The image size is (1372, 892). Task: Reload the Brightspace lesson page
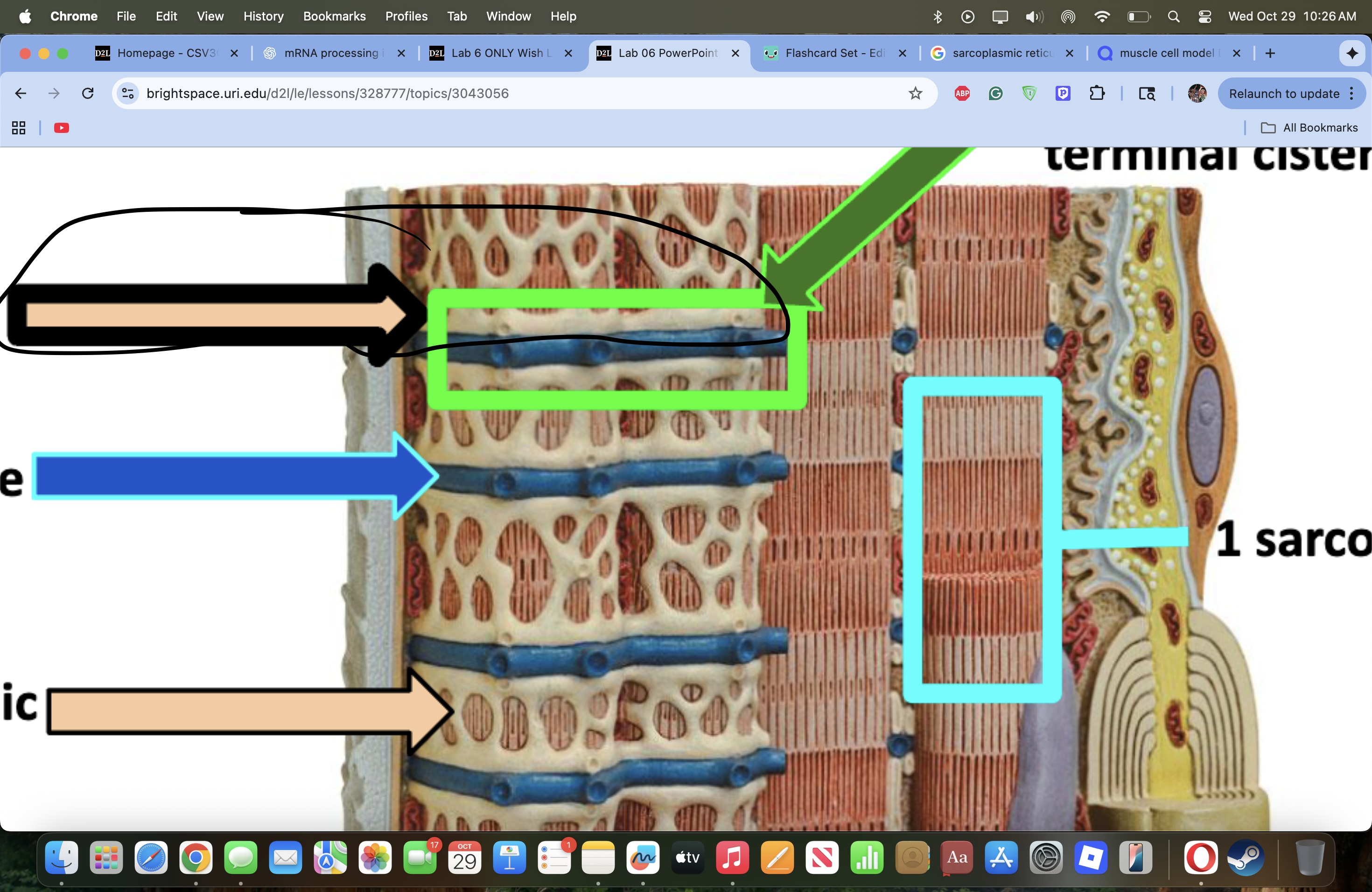(88, 93)
